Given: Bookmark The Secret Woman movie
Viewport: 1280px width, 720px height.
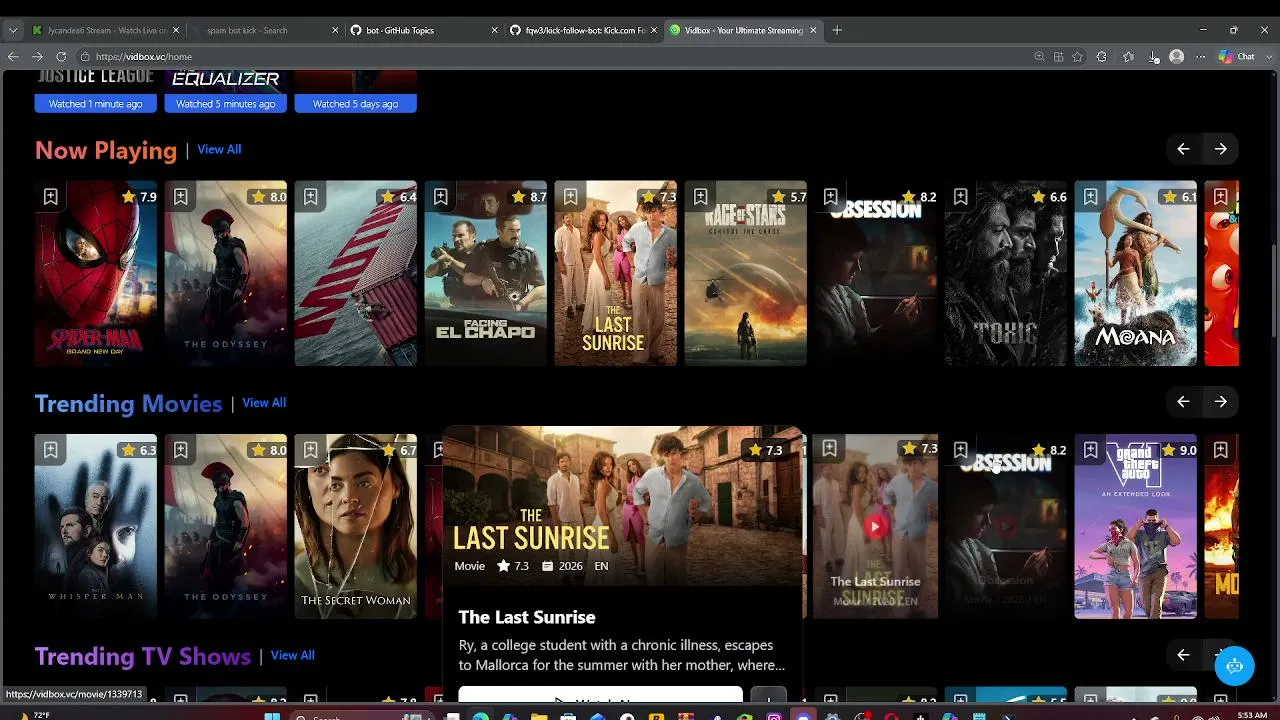Looking at the screenshot, I should [x=310, y=450].
